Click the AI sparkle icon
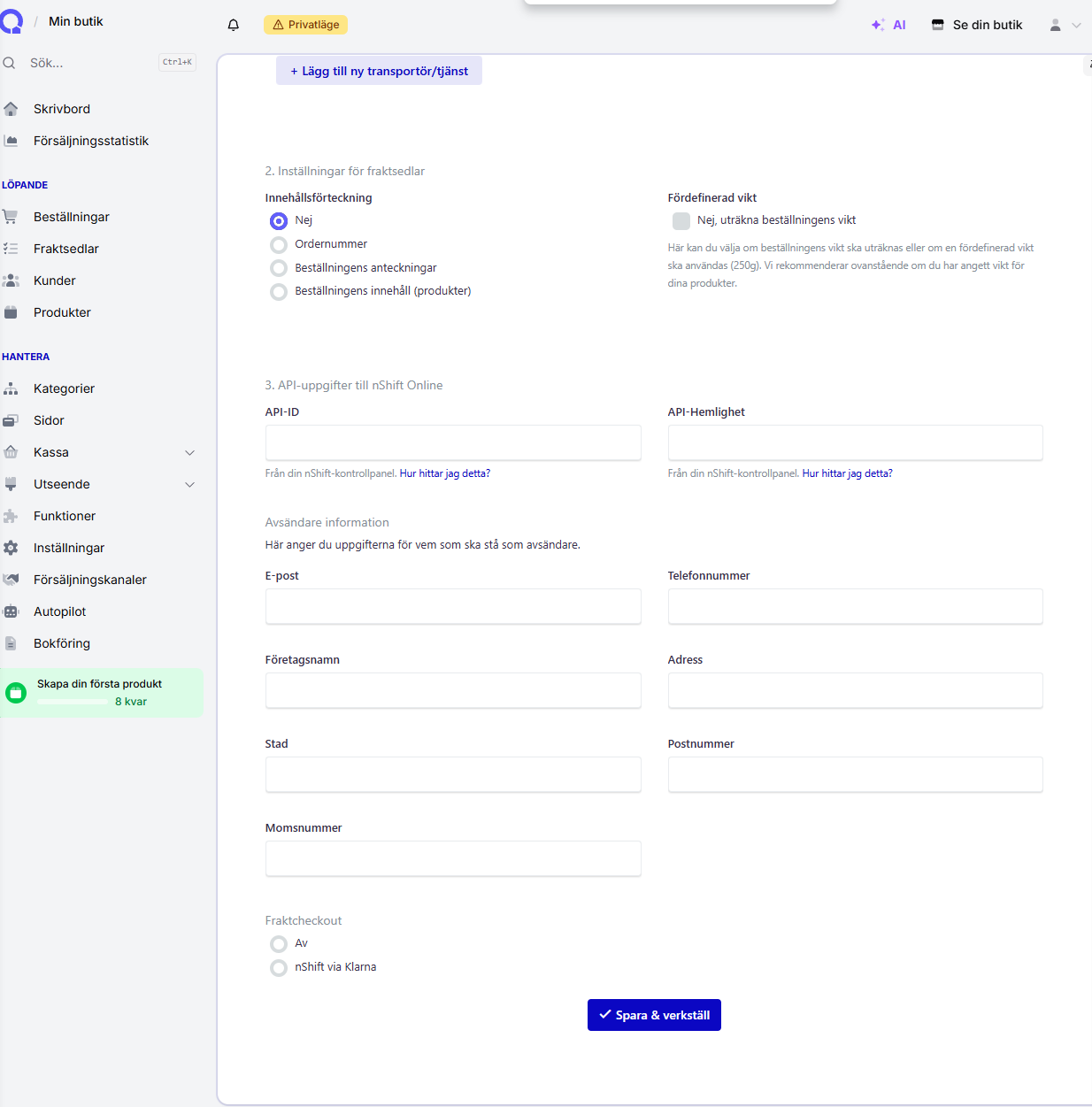The image size is (1092, 1107). [x=877, y=25]
